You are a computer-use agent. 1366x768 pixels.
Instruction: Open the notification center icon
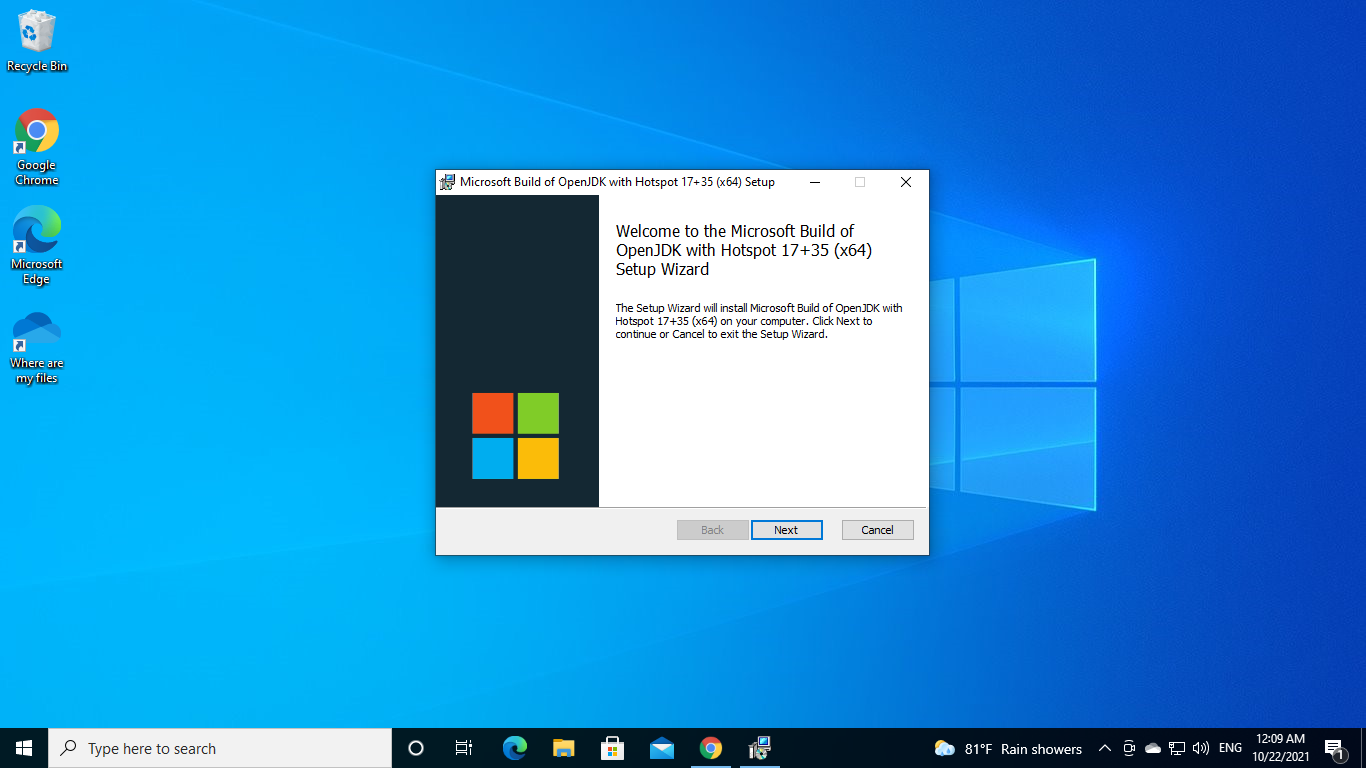1334,748
